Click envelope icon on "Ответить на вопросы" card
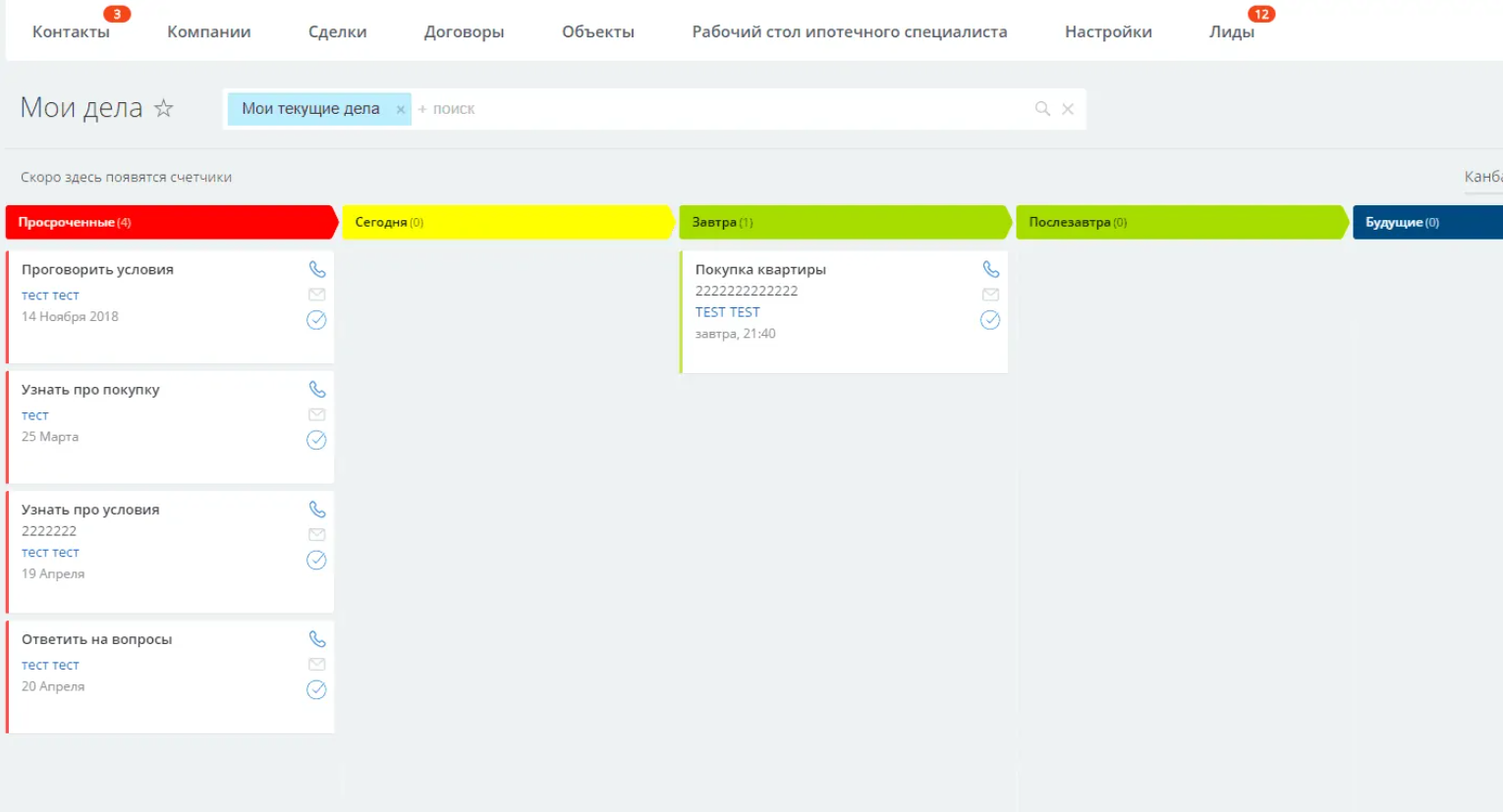Screen dimensions: 1503x812 click(317, 665)
